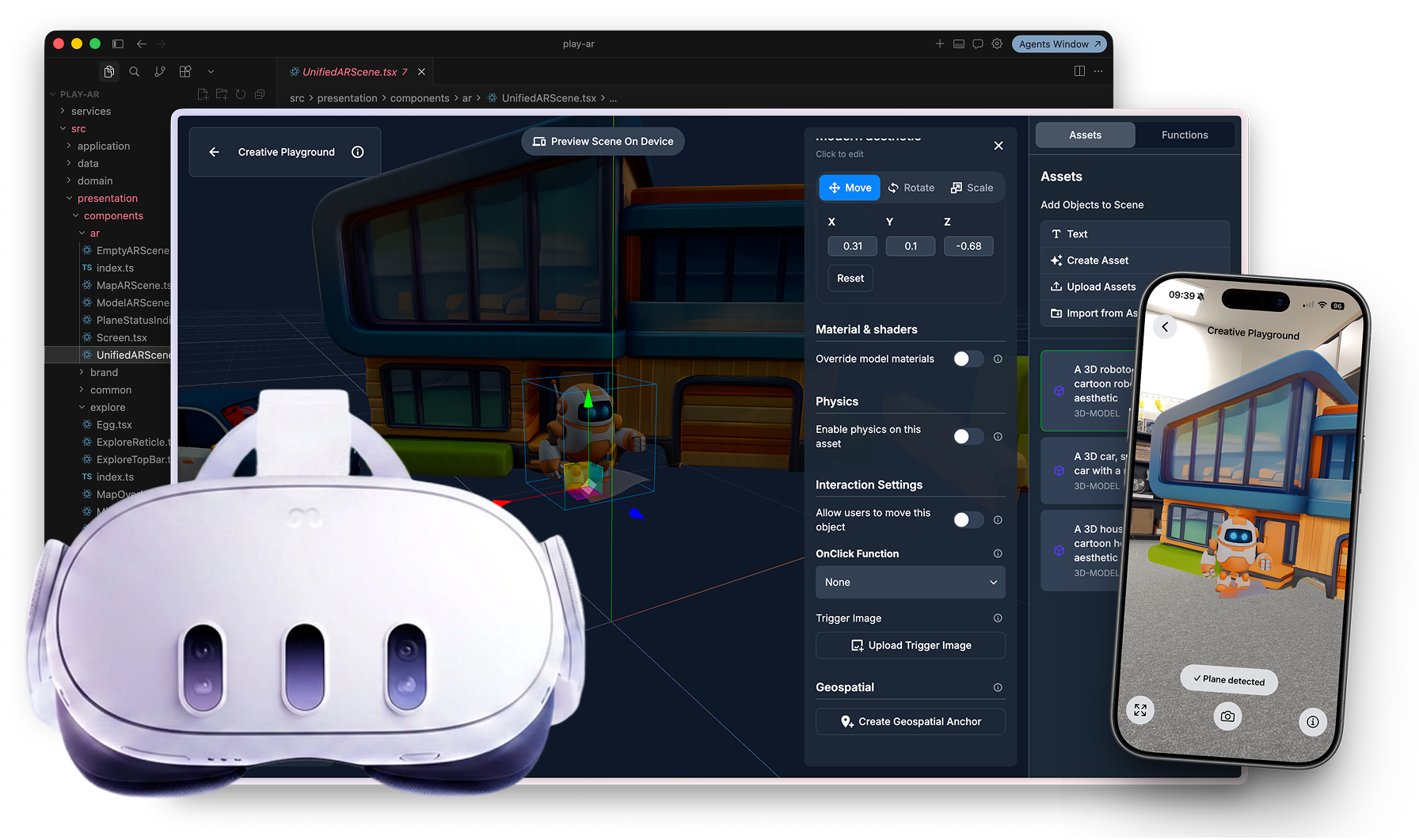Open the search icon in the editor sidebar
This screenshot has width=1419, height=840.
pos(135,71)
